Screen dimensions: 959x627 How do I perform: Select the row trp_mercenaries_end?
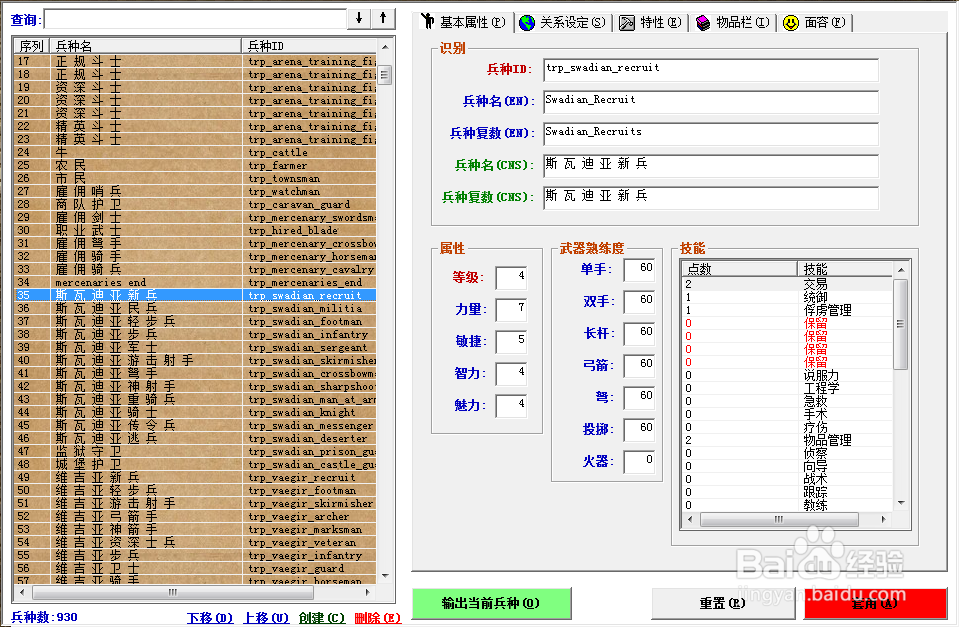194,282
